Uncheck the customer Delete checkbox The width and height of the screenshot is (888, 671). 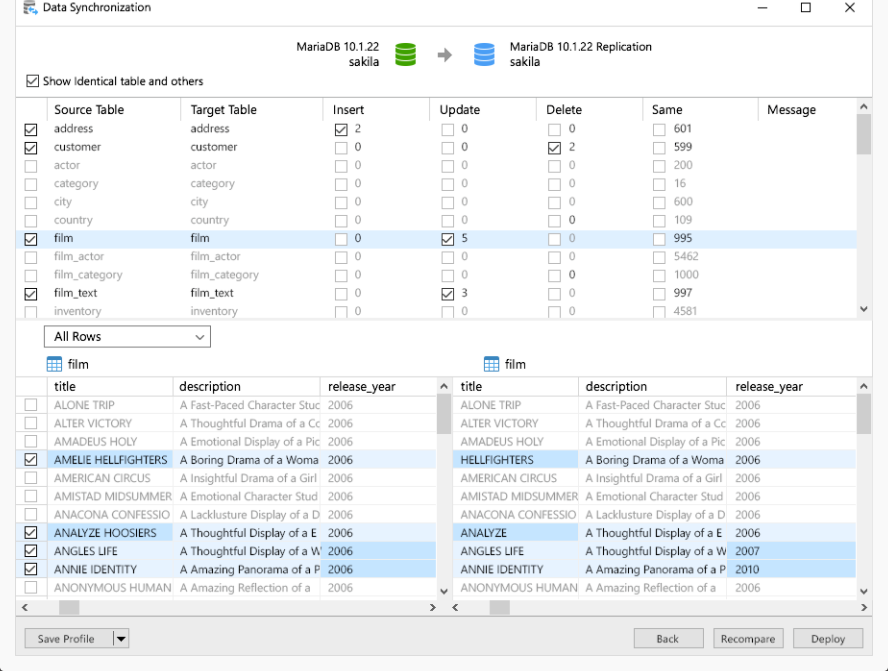(x=555, y=148)
